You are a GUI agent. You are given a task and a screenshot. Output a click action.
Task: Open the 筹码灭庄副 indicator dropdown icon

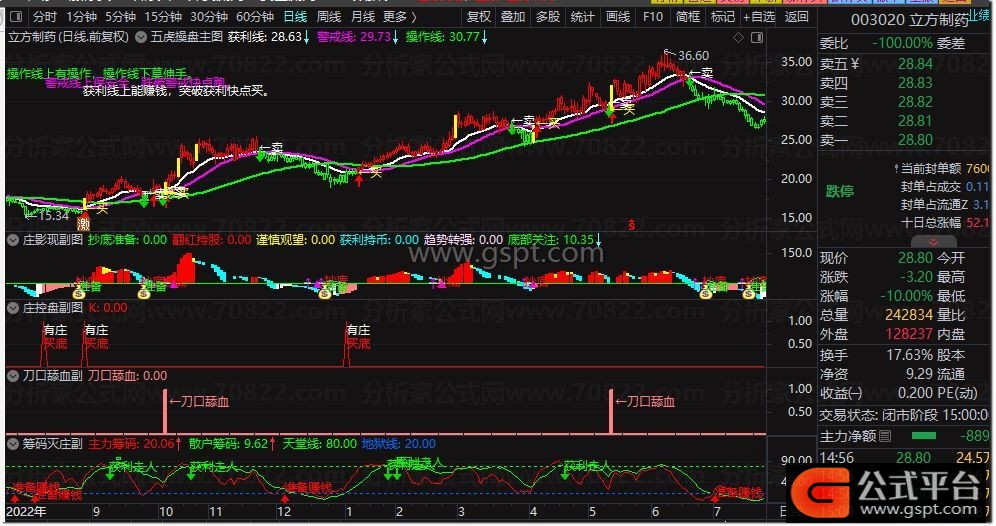tap(13, 444)
